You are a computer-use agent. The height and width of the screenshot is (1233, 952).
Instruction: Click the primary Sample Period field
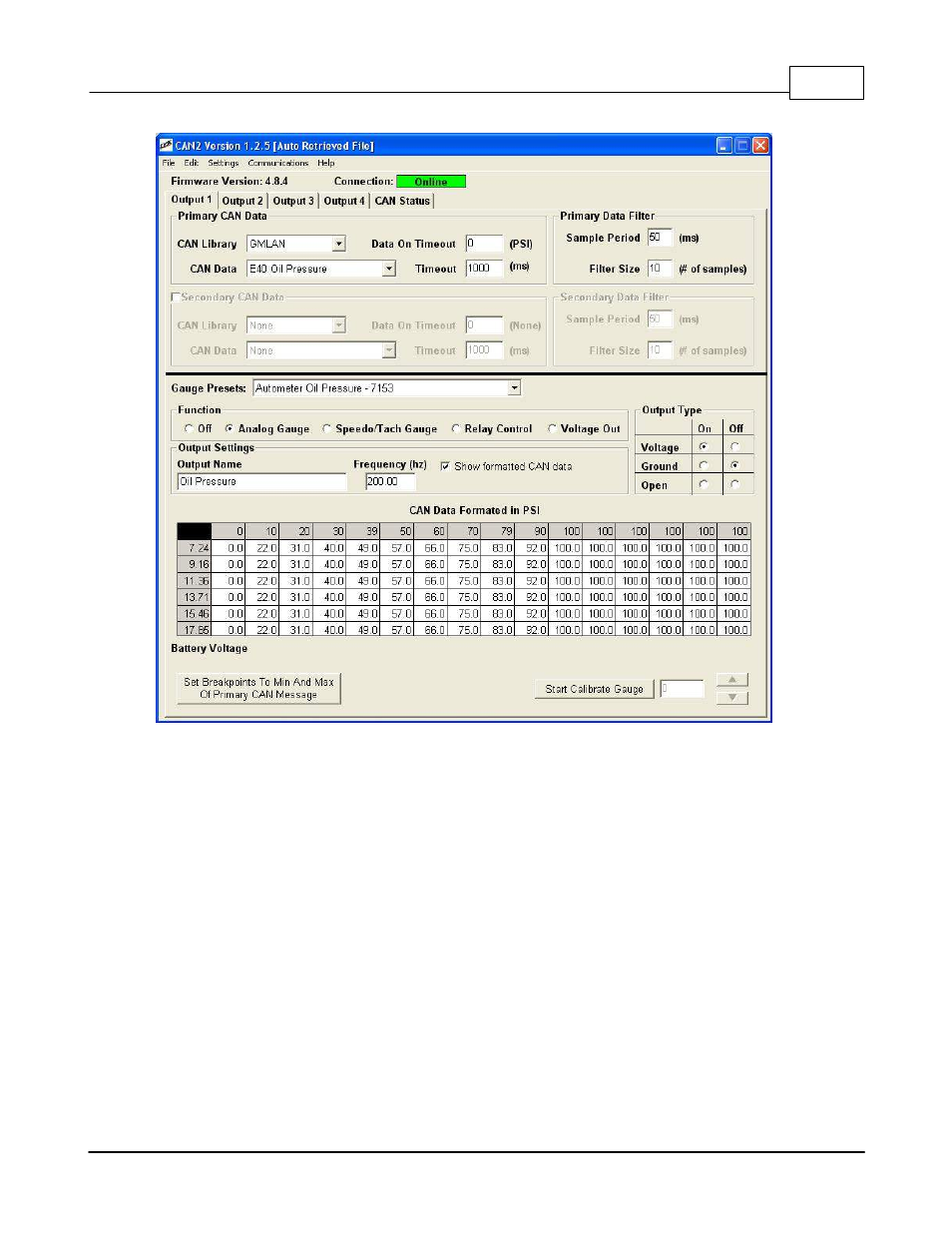click(x=660, y=238)
